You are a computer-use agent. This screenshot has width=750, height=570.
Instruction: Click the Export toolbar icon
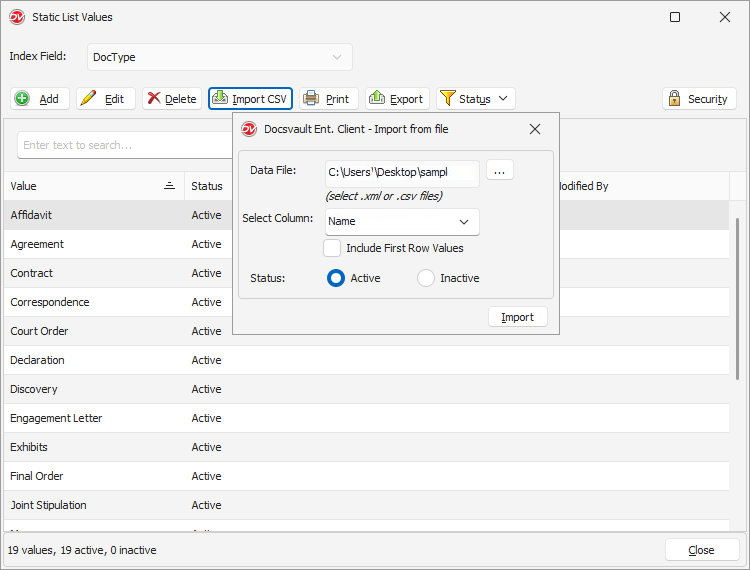coord(377,98)
